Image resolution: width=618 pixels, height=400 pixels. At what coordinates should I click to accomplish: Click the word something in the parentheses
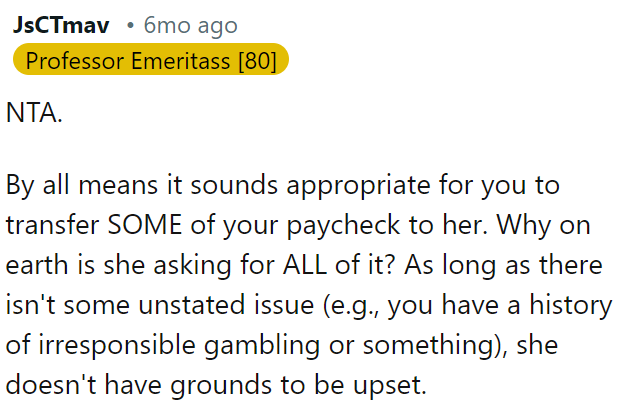[428, 346]
